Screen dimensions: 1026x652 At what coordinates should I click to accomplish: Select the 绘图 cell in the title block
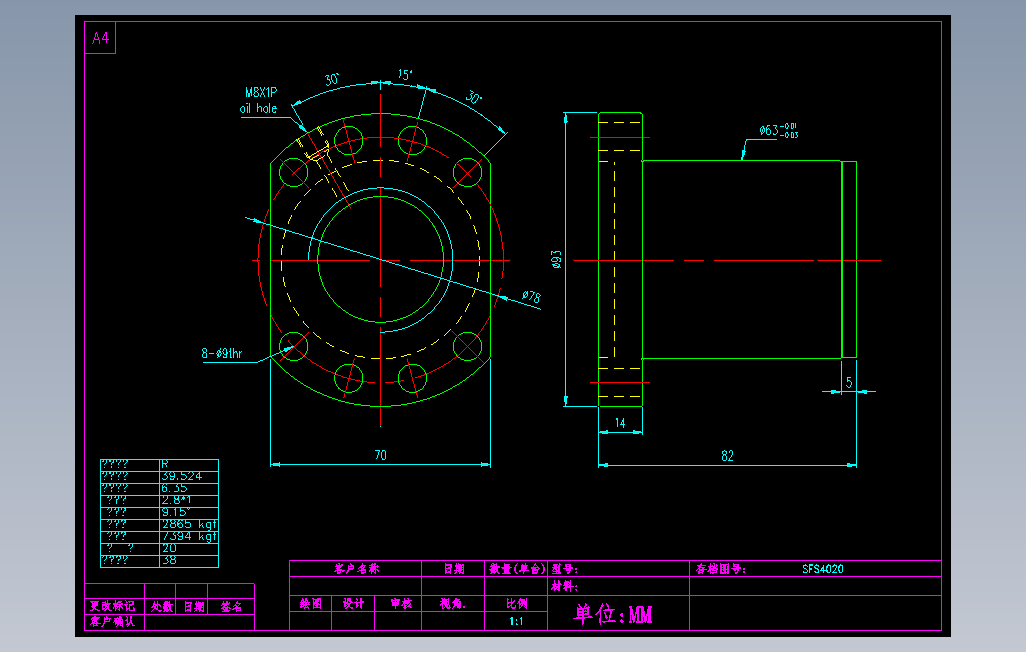coord(311,604)
